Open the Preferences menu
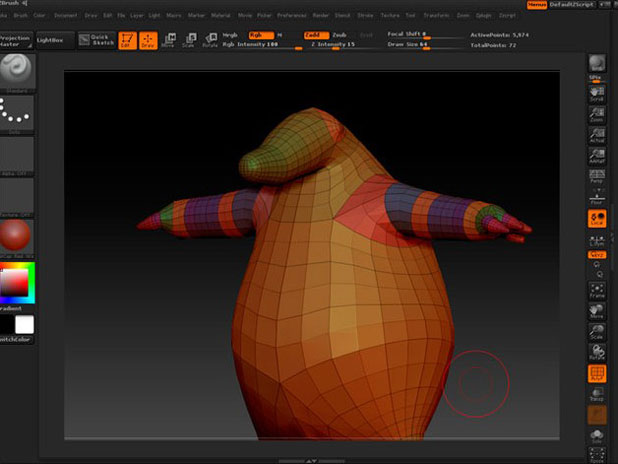Image resolution: width=618 pixels, height=464 pixels. tap(292, 16)
